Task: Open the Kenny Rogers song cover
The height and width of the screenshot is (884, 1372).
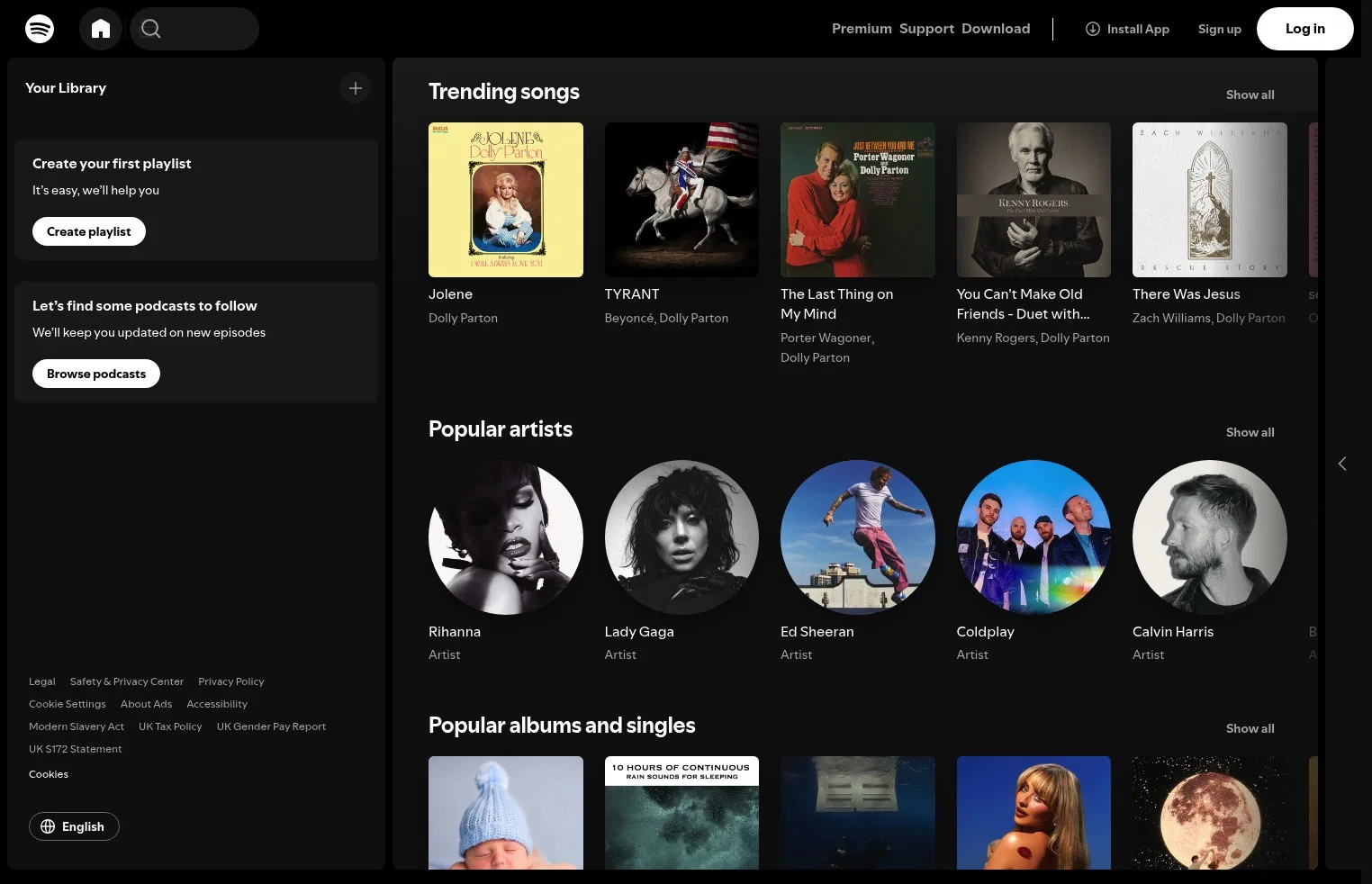Action: click(x=1034, y=200)
